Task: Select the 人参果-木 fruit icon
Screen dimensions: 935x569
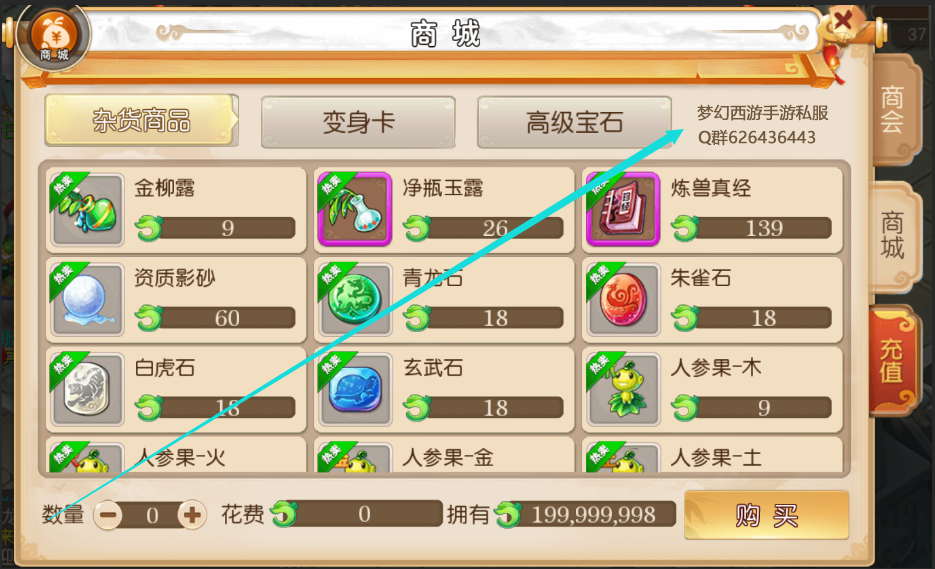Action: point(623,389)
